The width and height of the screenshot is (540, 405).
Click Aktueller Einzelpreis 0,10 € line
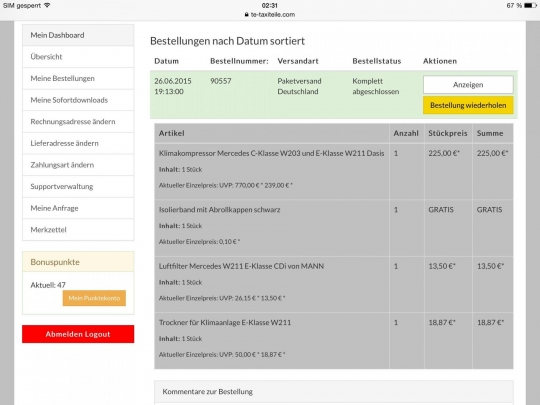point(199,242)
